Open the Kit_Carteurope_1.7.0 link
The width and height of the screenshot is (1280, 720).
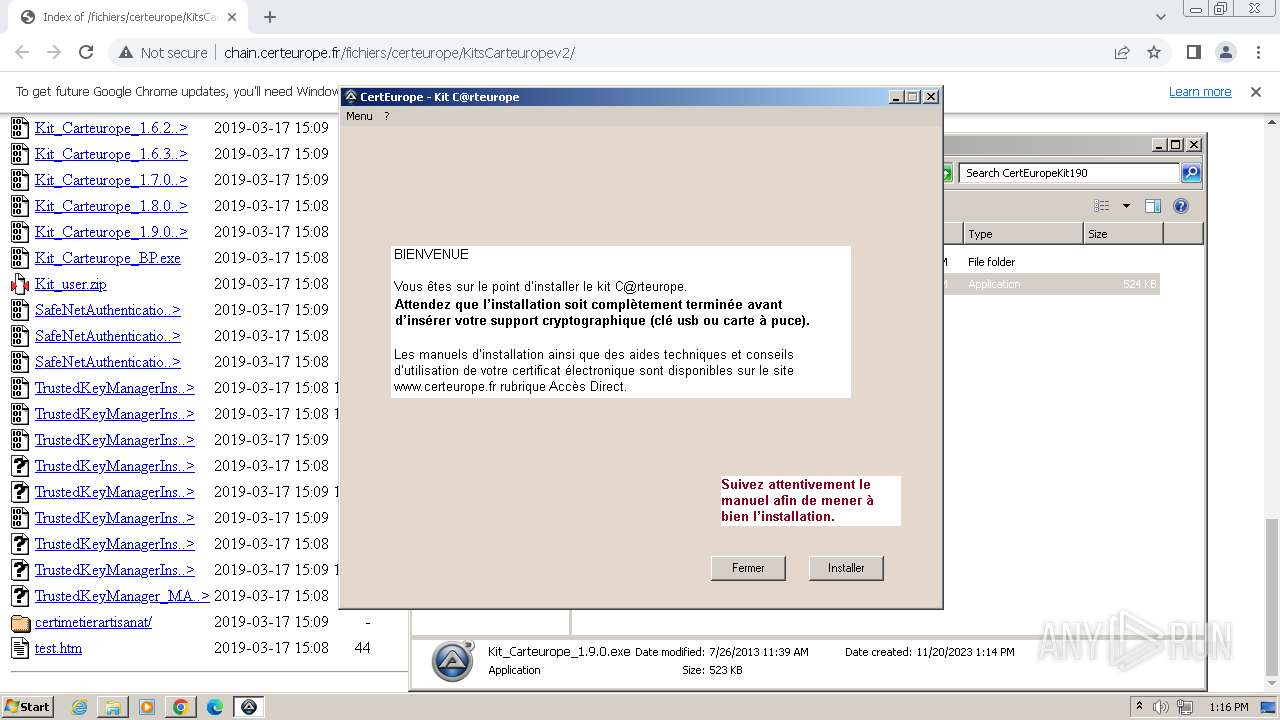point(111,180)
